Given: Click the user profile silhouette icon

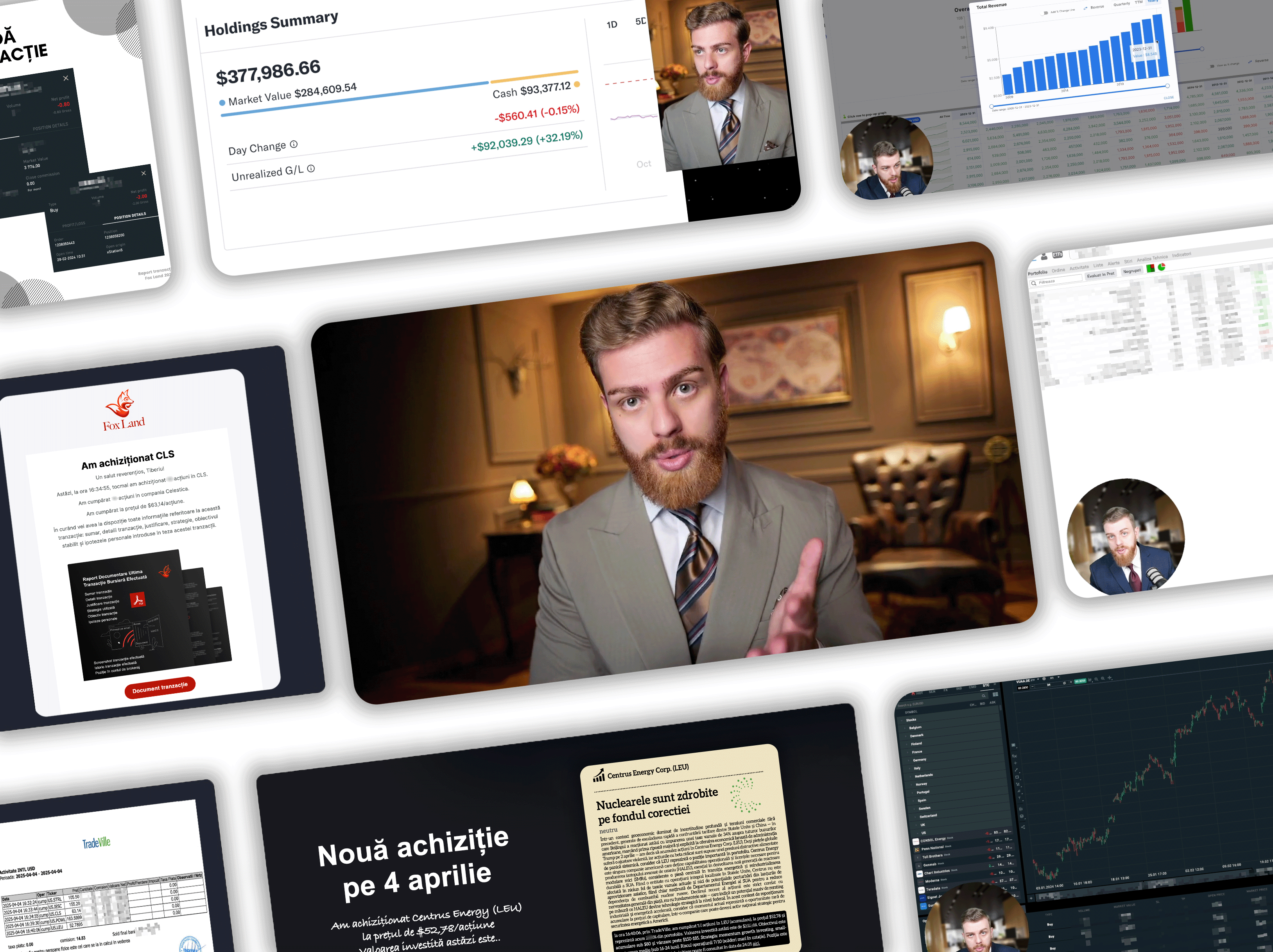Looking at the screenshot, I should (1044, 256).
